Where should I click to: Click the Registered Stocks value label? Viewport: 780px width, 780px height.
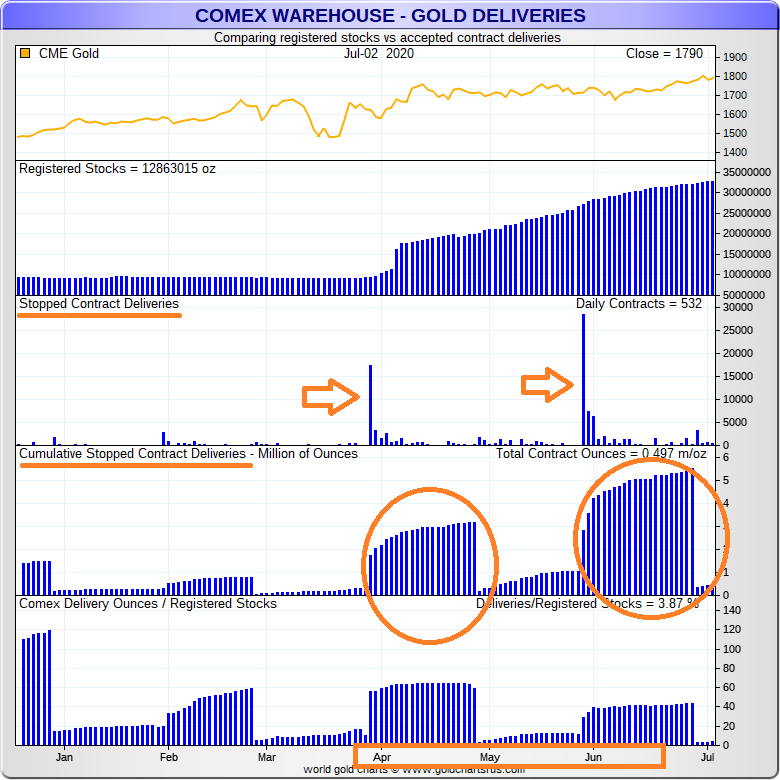pyautogui.click(x=117, y=168)
